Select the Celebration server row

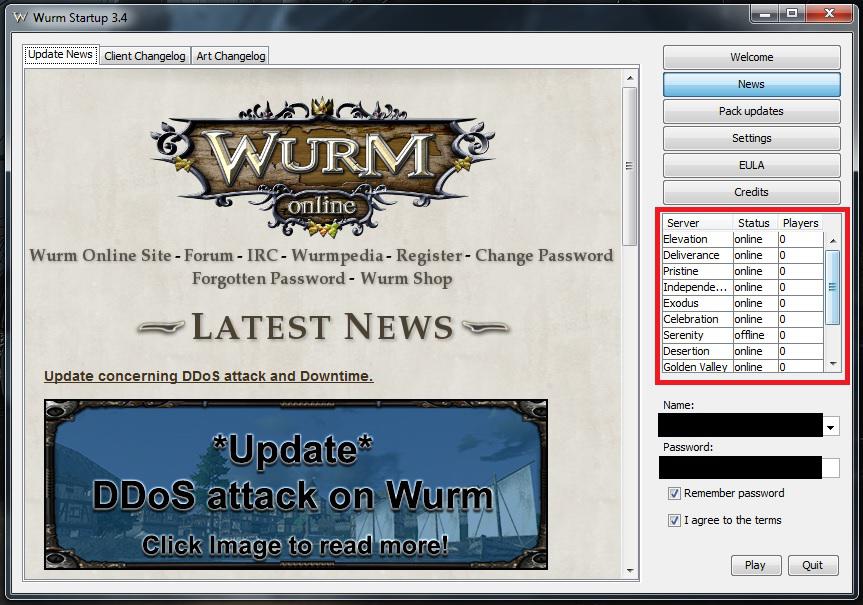743,319
